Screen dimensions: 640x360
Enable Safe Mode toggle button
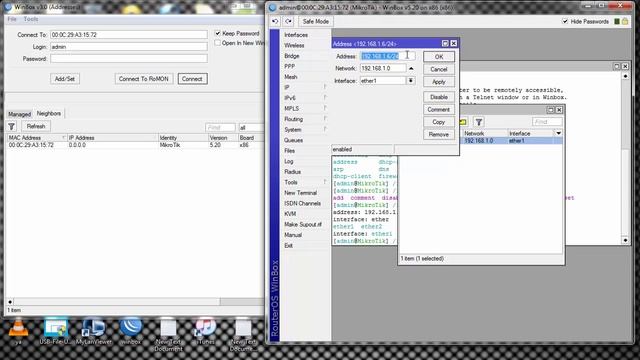click(x=316, y=21)
